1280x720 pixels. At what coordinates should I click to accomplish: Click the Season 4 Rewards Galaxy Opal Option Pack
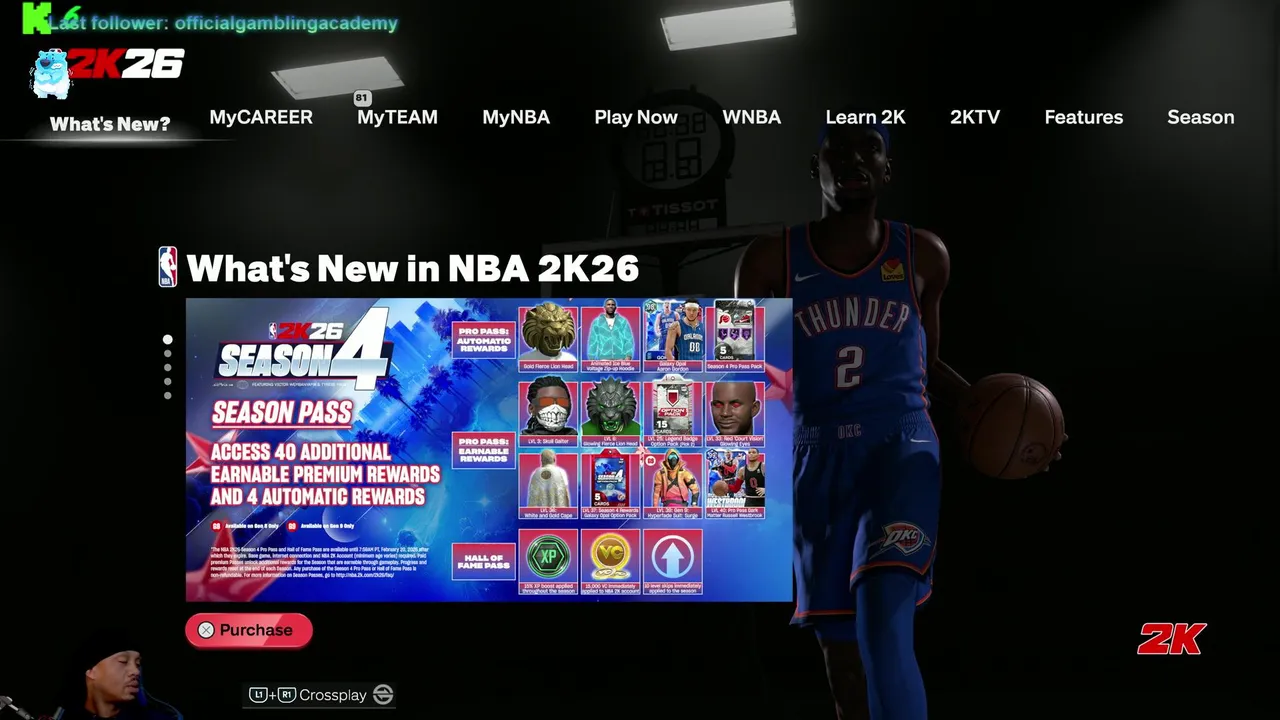611,485
